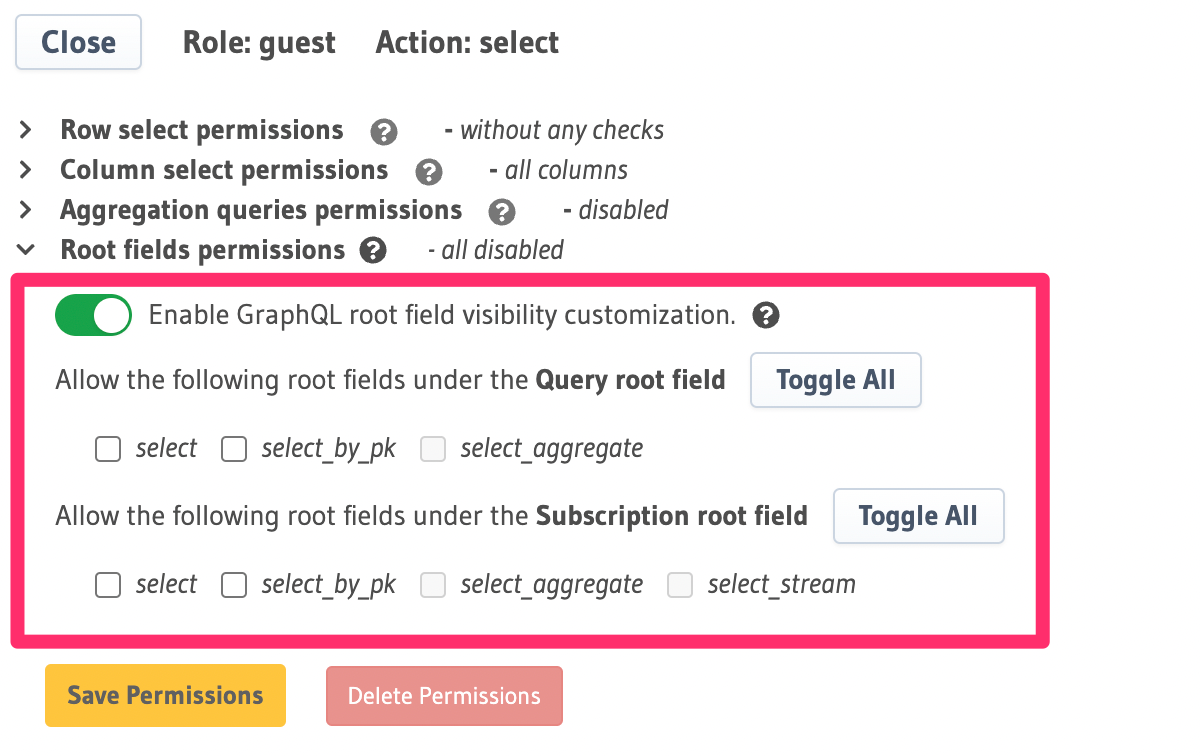Viewport: 1200px width, 756px height.
Task: Check the select_stream subscription checkbox
Action: (x=680, y=585)
